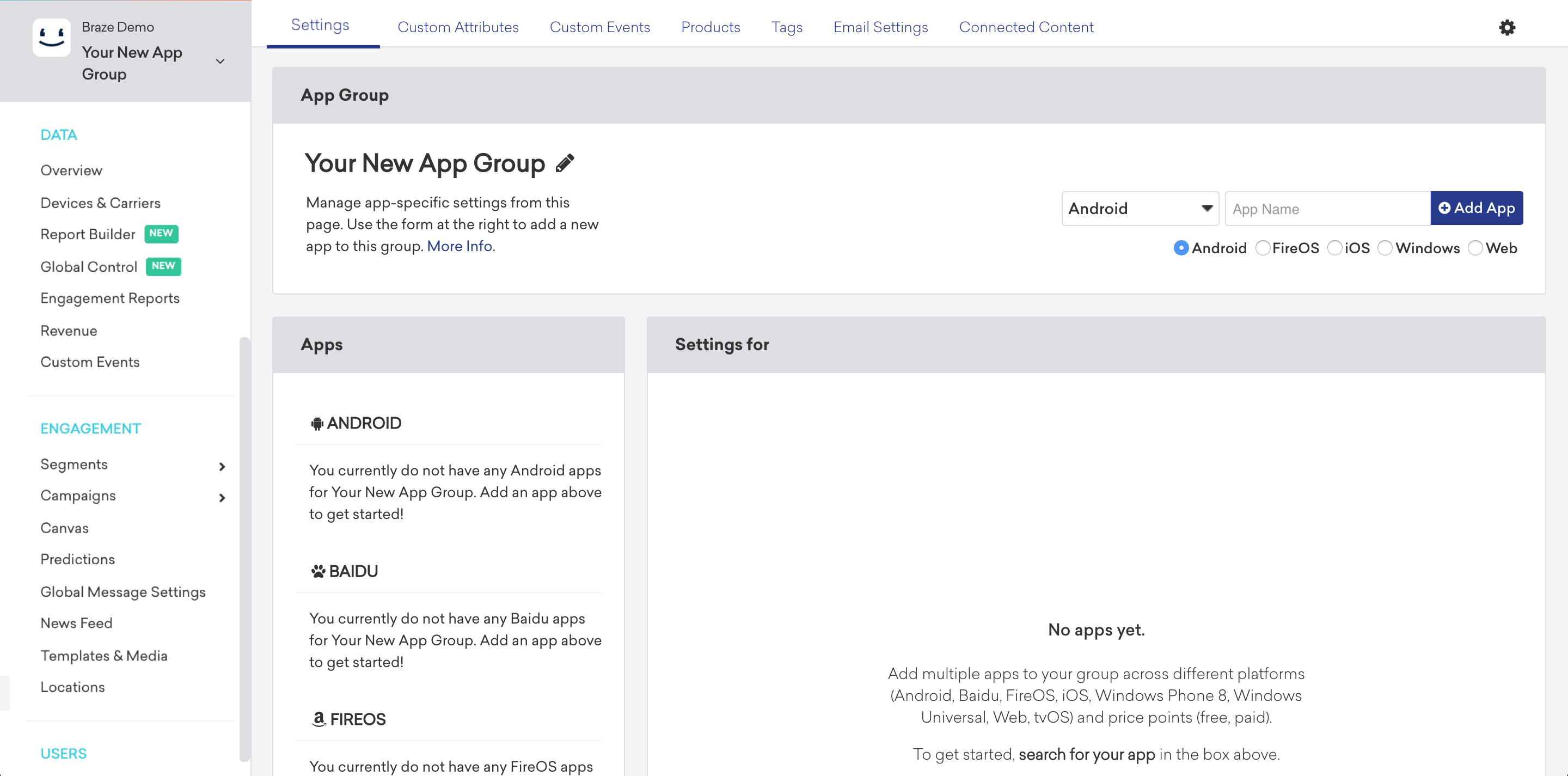
Task: Open Campaigns in the sidebar
Action: [78, 496]
